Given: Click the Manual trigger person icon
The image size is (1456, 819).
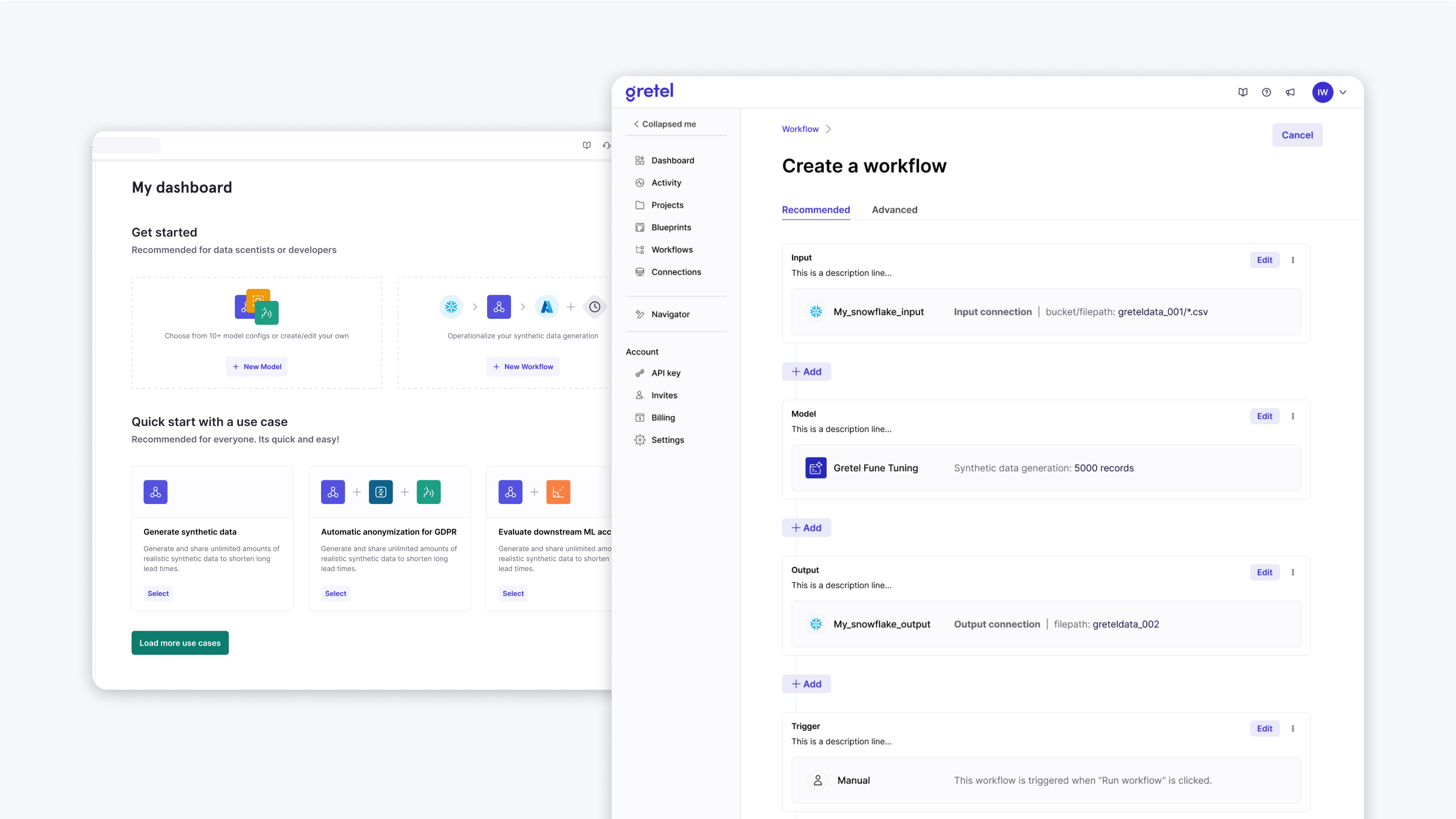Looking at the screenshot, I should pyautogui.click(x=817, y=780).
